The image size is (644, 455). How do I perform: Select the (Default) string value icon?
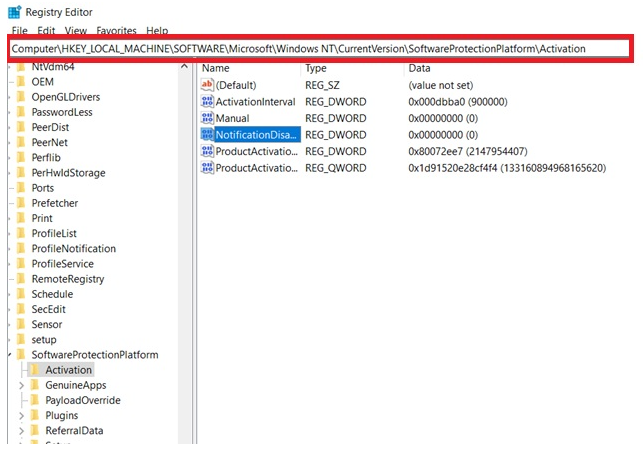(207, 85)
